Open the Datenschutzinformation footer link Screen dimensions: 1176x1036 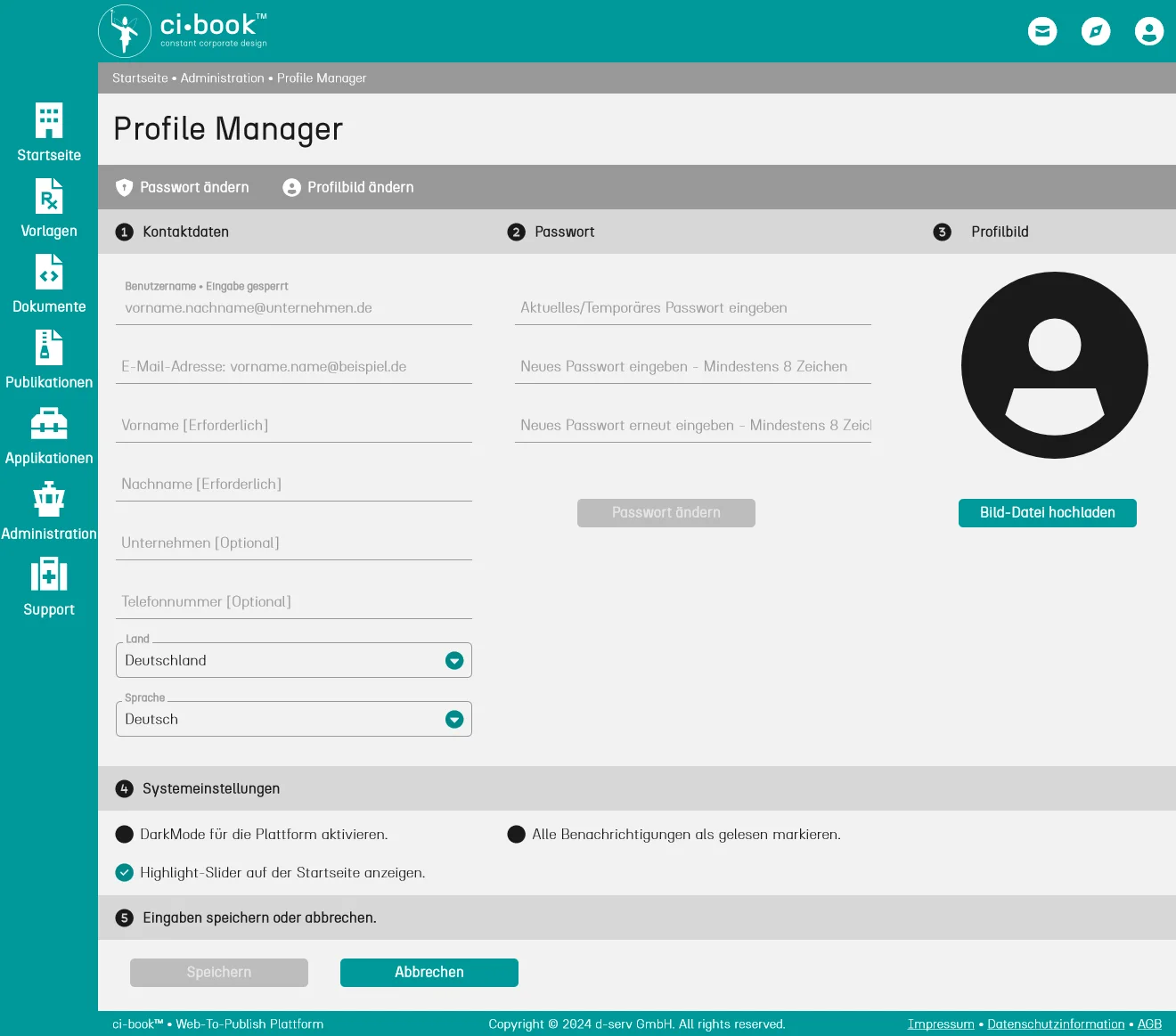pos(1056,1024)
